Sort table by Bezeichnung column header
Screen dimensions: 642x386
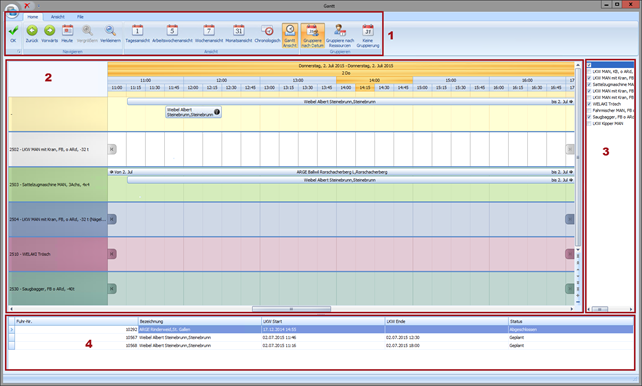tap(200, 321)
